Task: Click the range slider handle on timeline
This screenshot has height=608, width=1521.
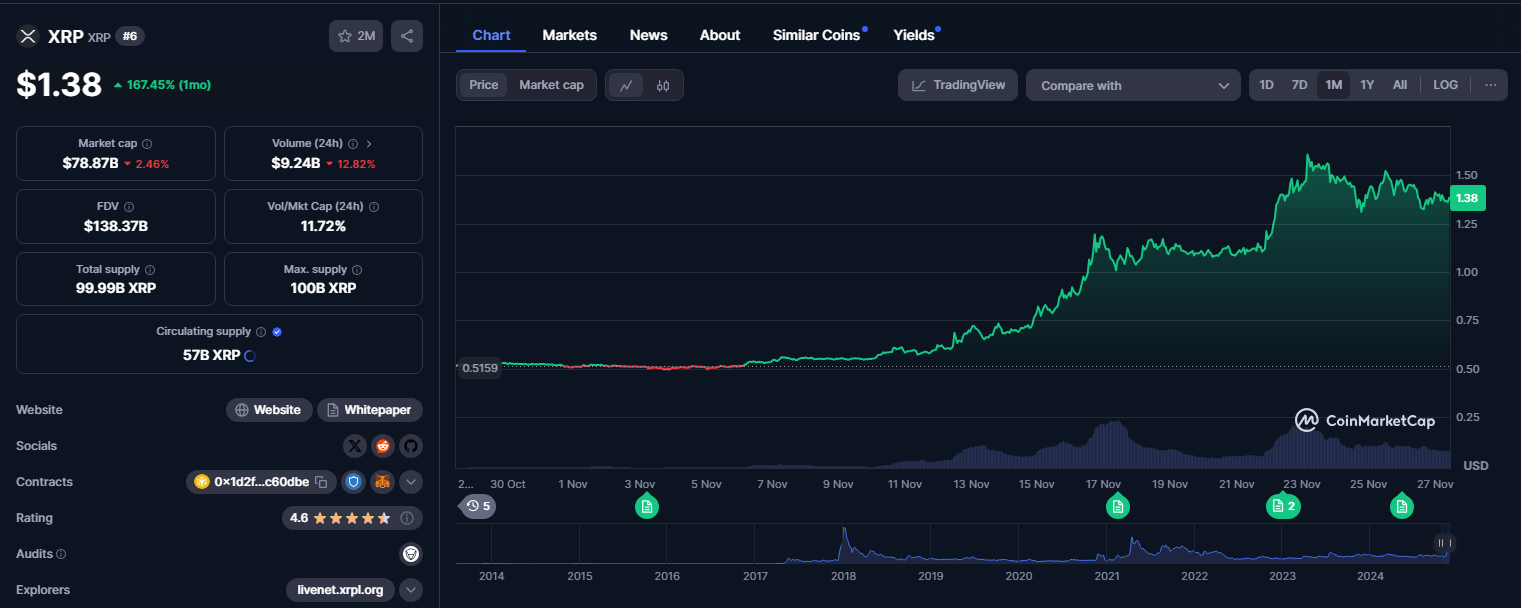Action: click(1443, 543)
